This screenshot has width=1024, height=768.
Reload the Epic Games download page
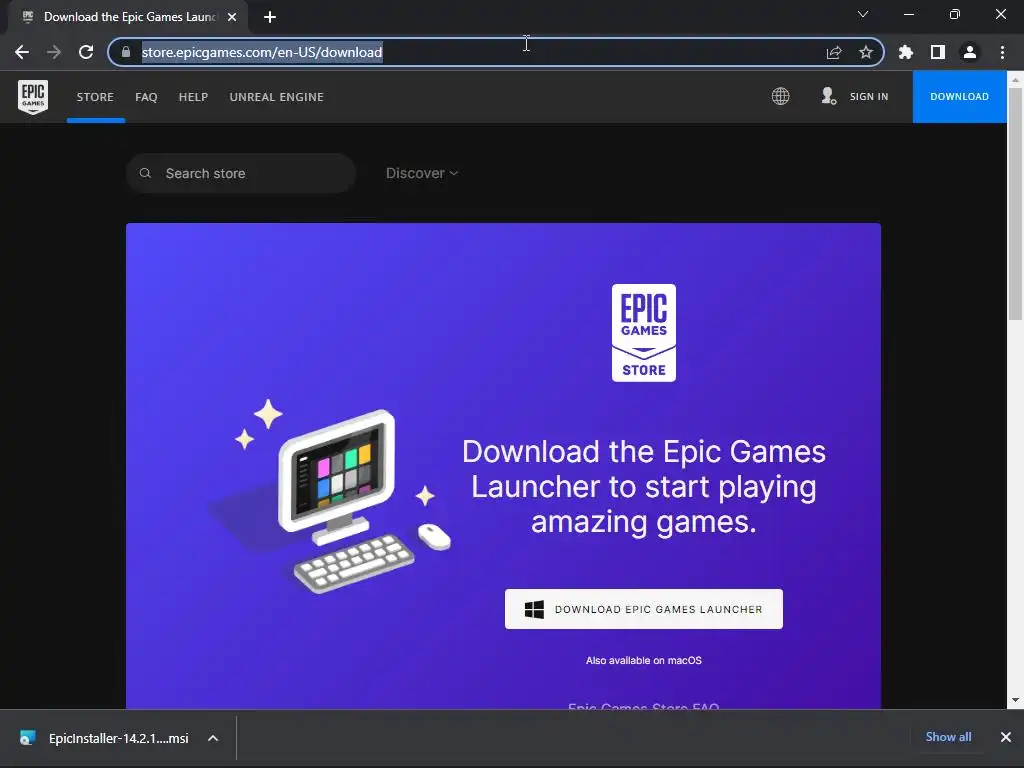point(86,52)
